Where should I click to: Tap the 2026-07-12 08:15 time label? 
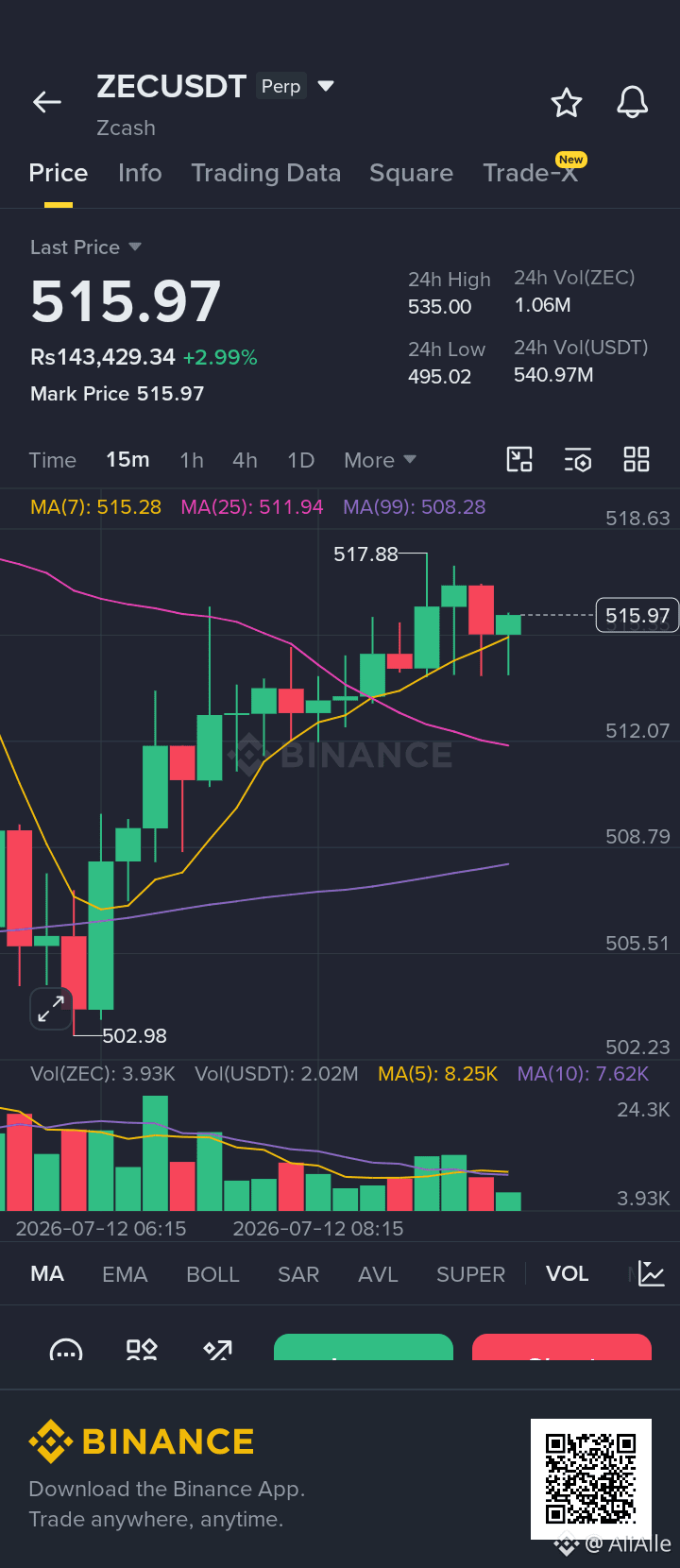tap(318, 1229)
